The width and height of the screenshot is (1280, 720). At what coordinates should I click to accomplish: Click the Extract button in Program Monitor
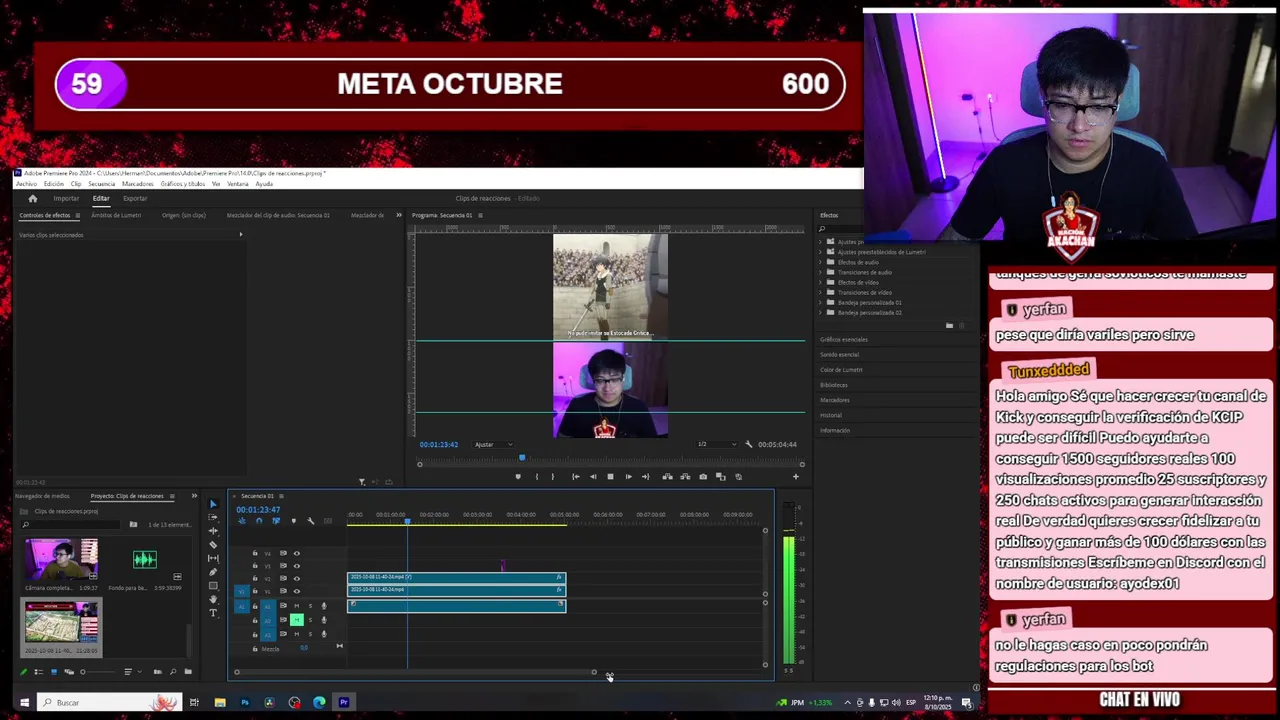[x=684, y=477]
